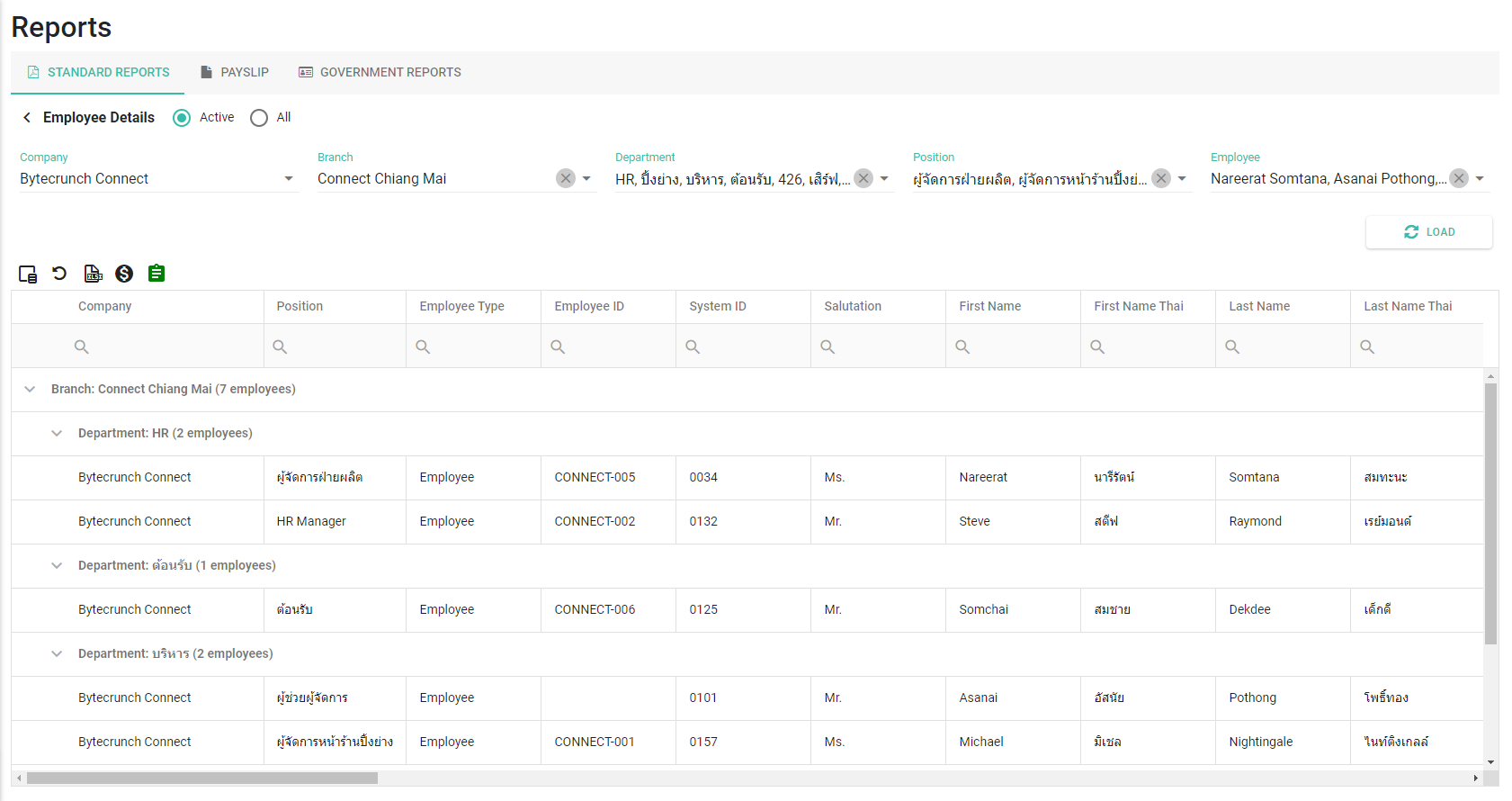1512x801 pixels.
Task: Click the scroll right arrow
Action: point(1475,778)
